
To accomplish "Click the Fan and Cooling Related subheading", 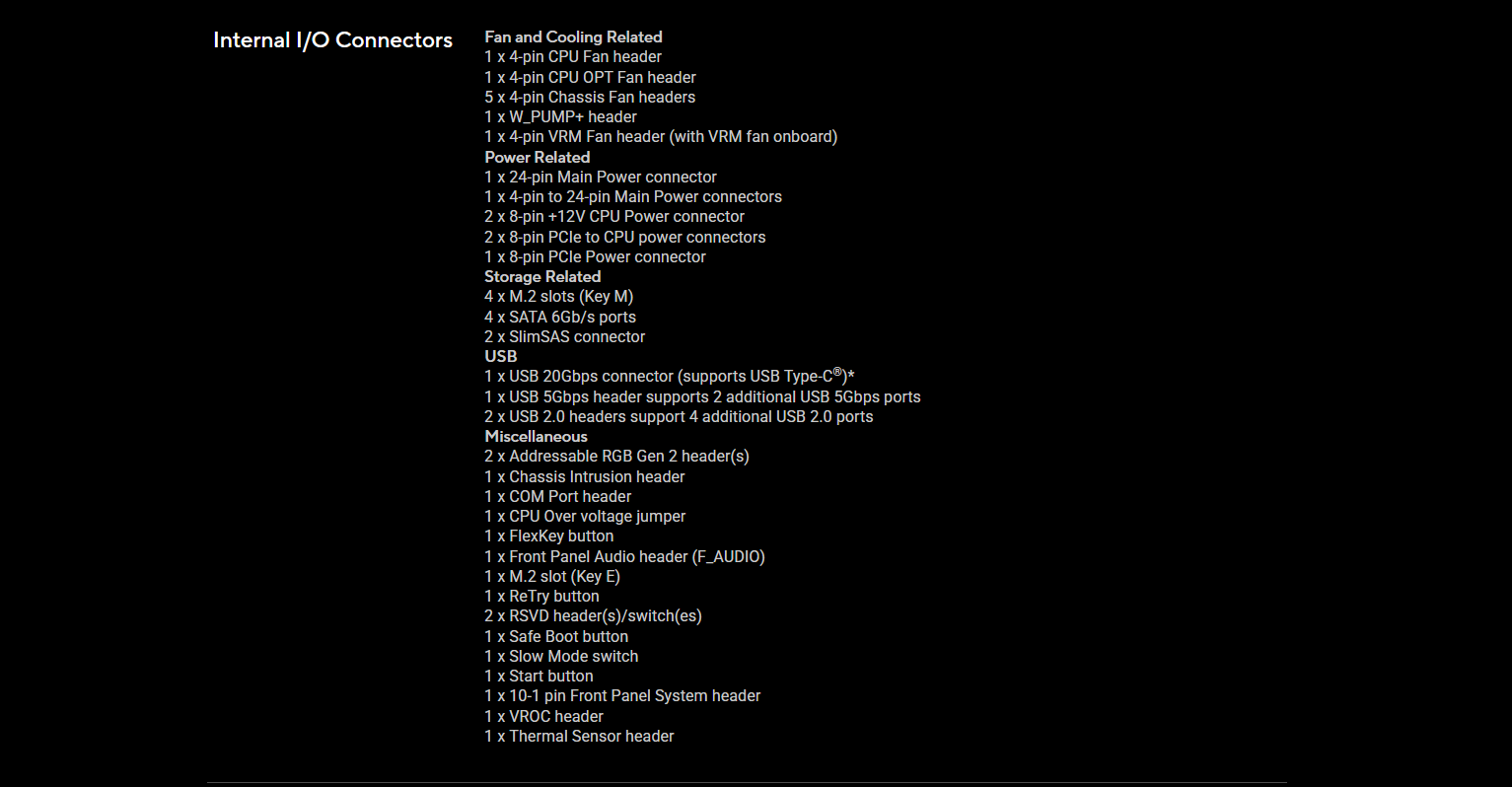I will pos(573,36).
